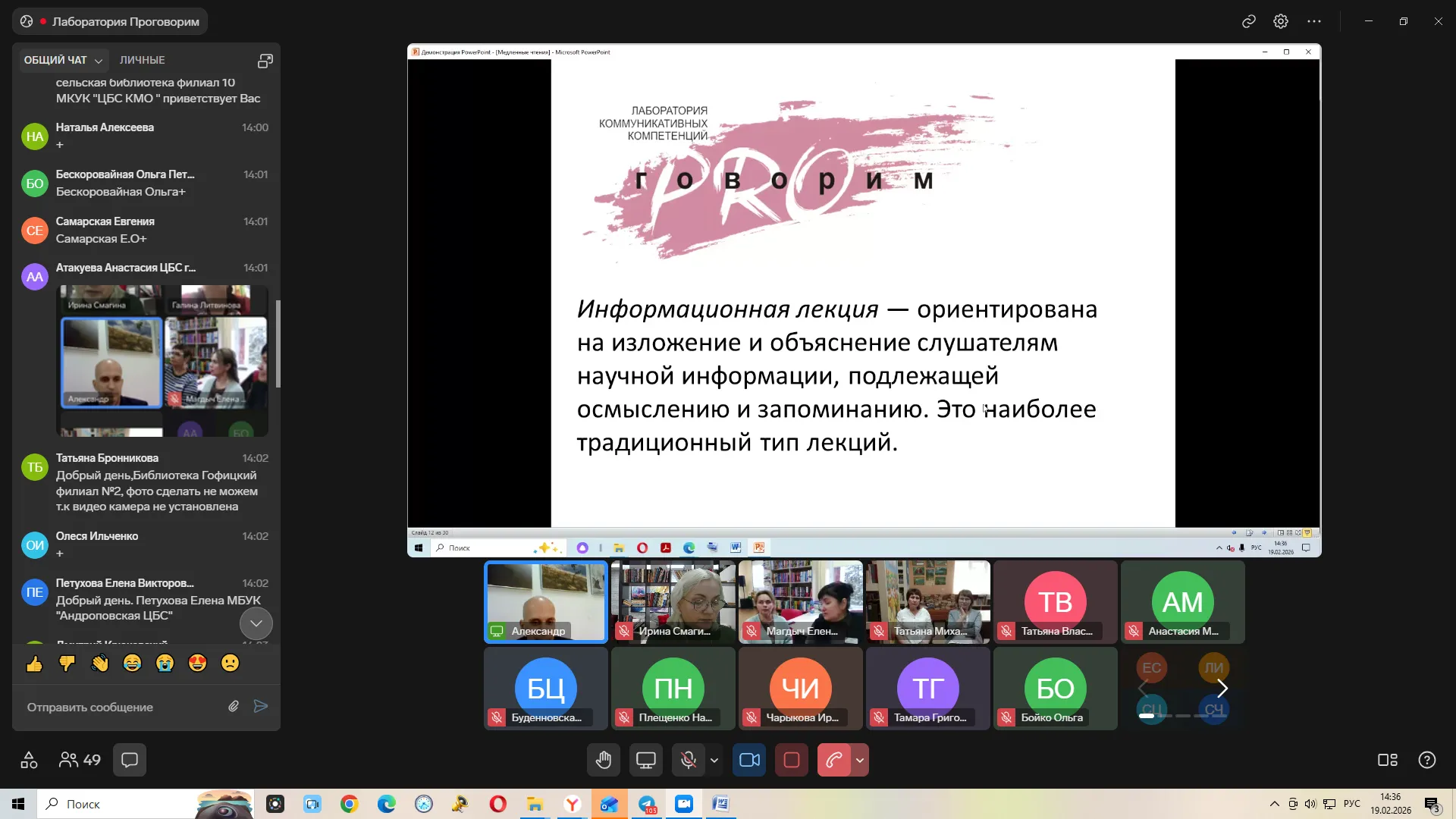Click the chat scrollbar
The image size is (1456, 819).
(x=278, y=343)
